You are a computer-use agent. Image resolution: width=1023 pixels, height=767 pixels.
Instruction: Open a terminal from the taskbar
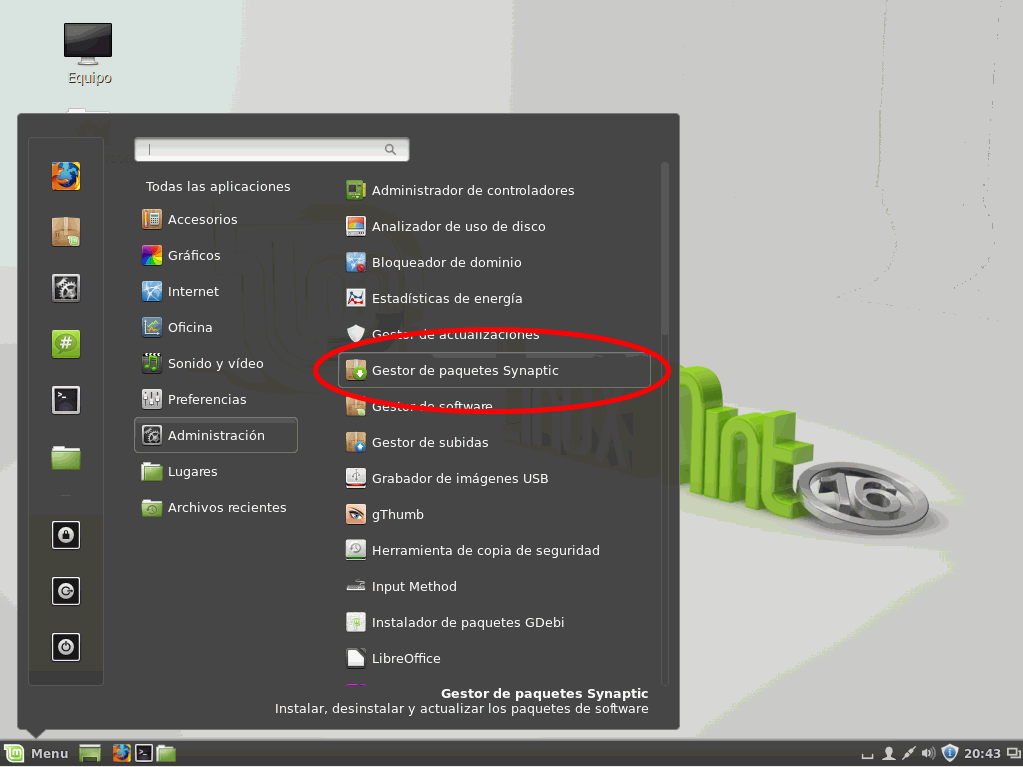143,753
